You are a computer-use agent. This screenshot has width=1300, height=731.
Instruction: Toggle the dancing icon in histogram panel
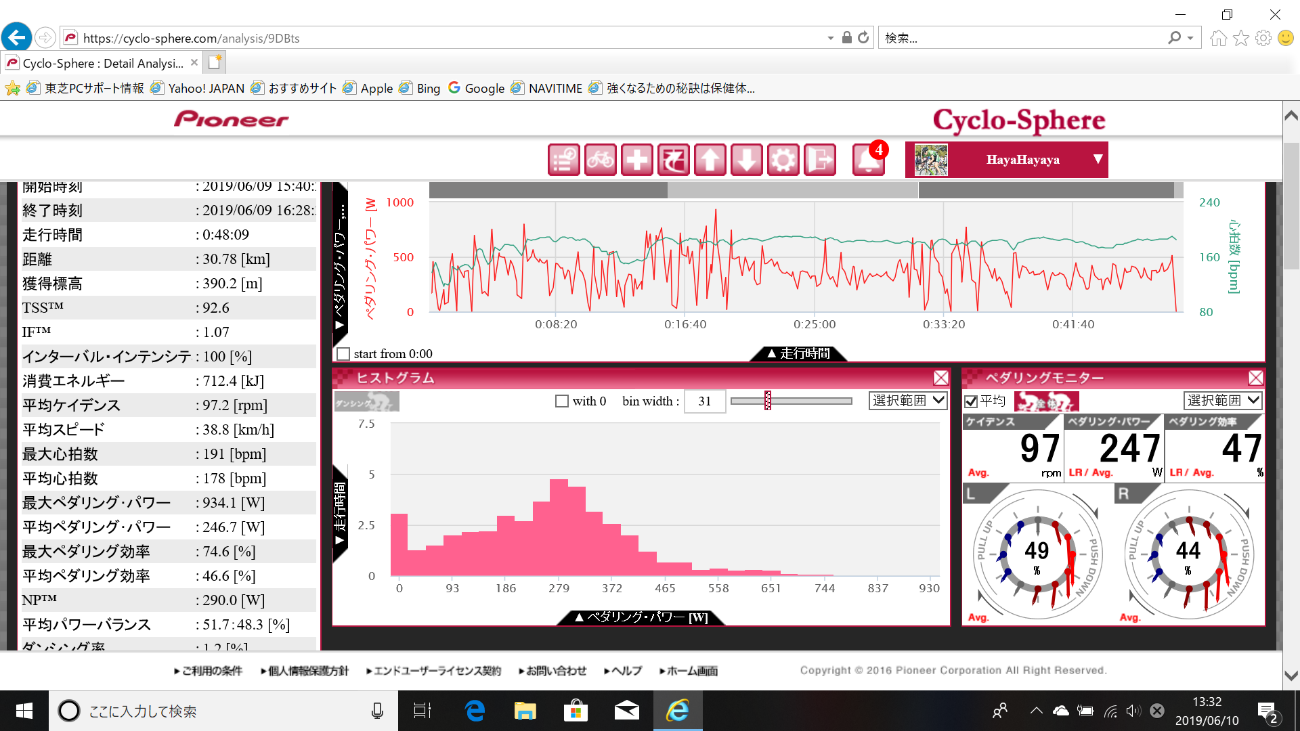click(x=366, y=401)
